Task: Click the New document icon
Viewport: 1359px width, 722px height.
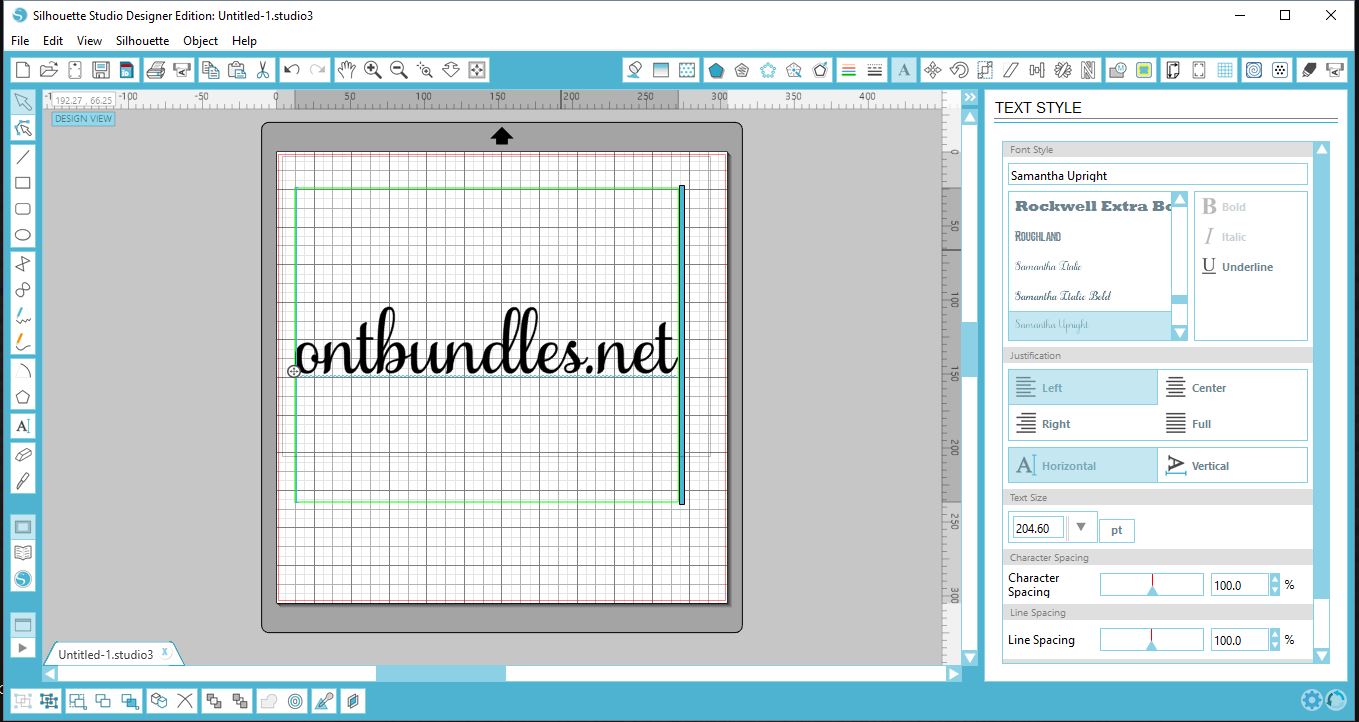Action: pyautogui.click(x=22, y=70)
